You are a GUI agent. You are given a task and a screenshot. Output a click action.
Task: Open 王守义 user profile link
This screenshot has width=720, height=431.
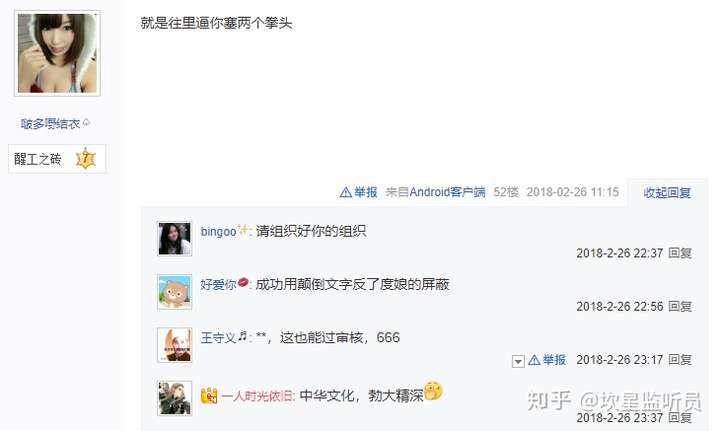pyautogui.click(x=218, y=338)
